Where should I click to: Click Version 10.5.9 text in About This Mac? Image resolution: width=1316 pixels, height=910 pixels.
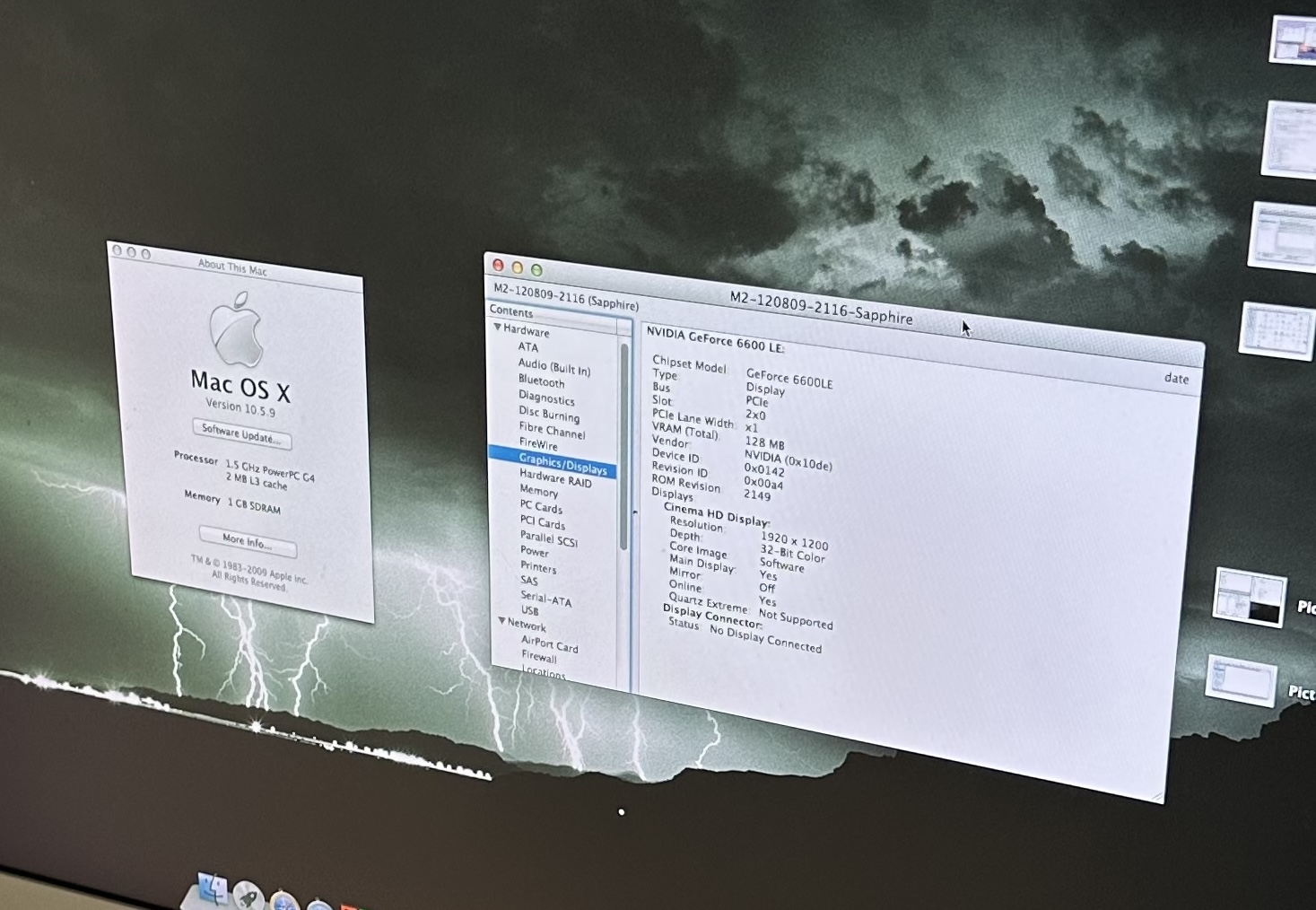pos(240,407)
